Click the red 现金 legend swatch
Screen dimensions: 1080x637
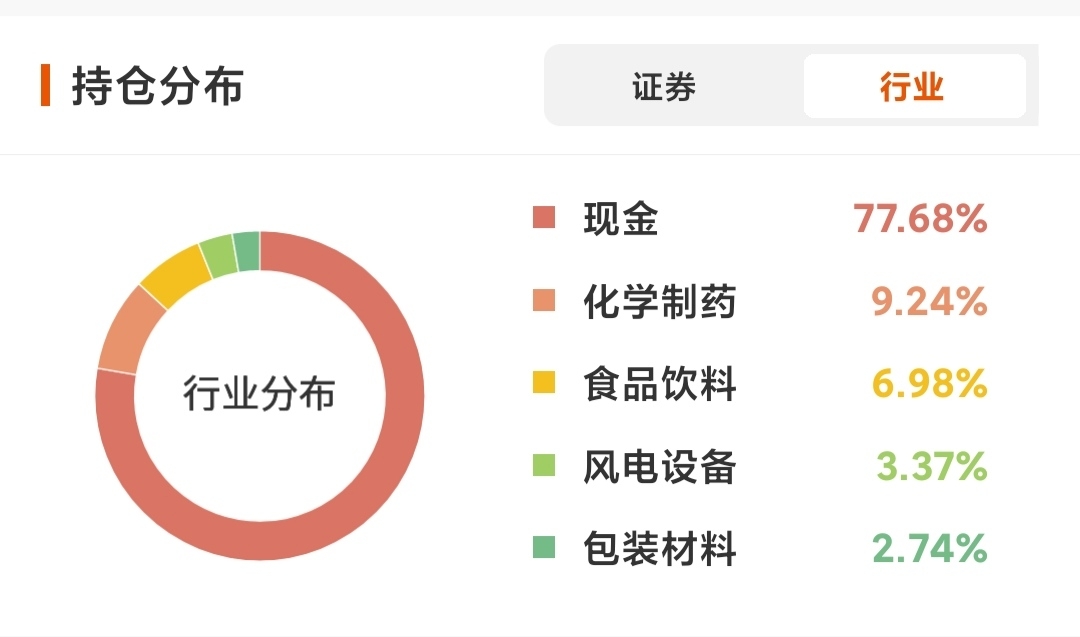[543, 217]
